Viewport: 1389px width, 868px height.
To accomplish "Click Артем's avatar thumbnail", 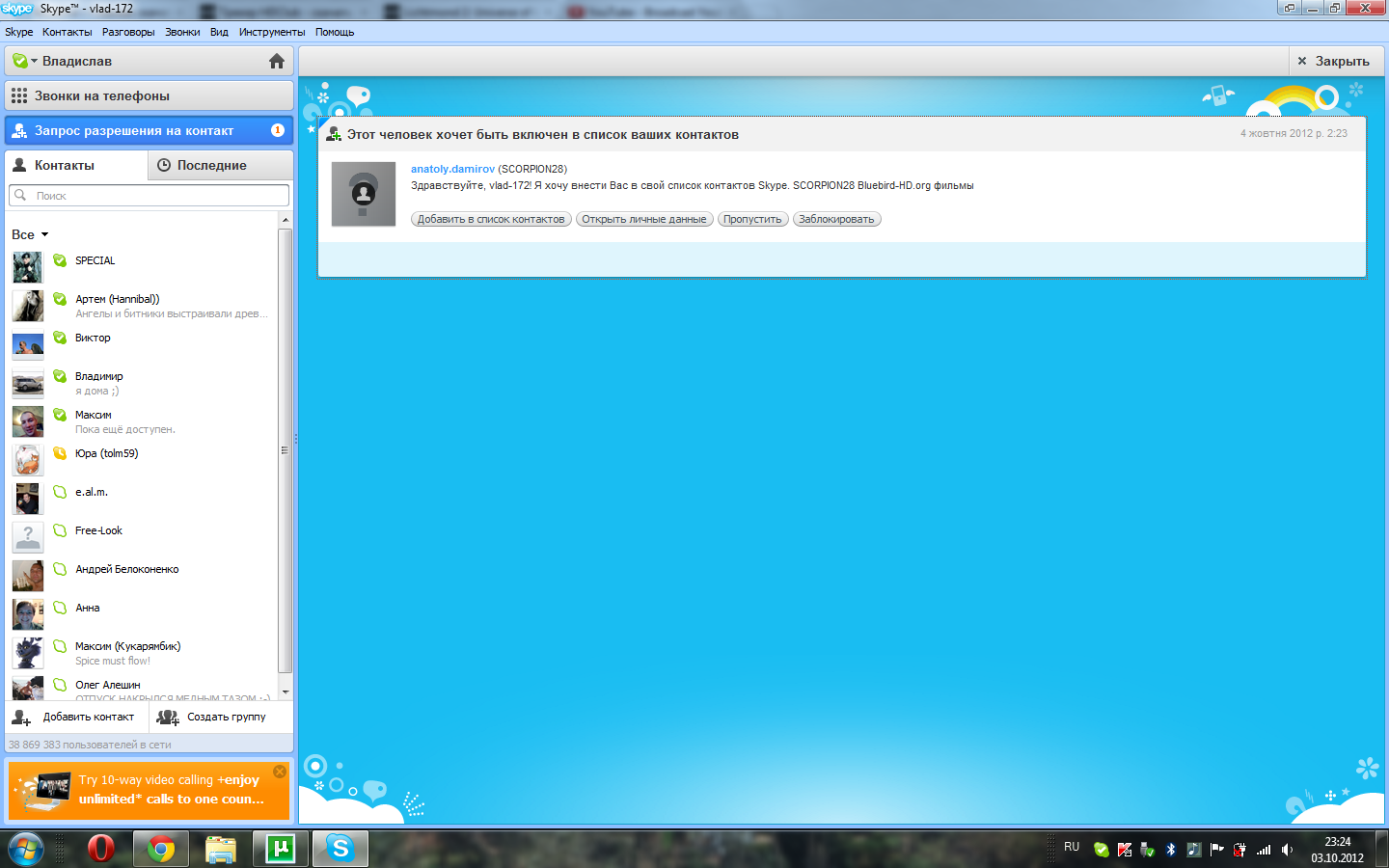I will click(x=28, y=306).
